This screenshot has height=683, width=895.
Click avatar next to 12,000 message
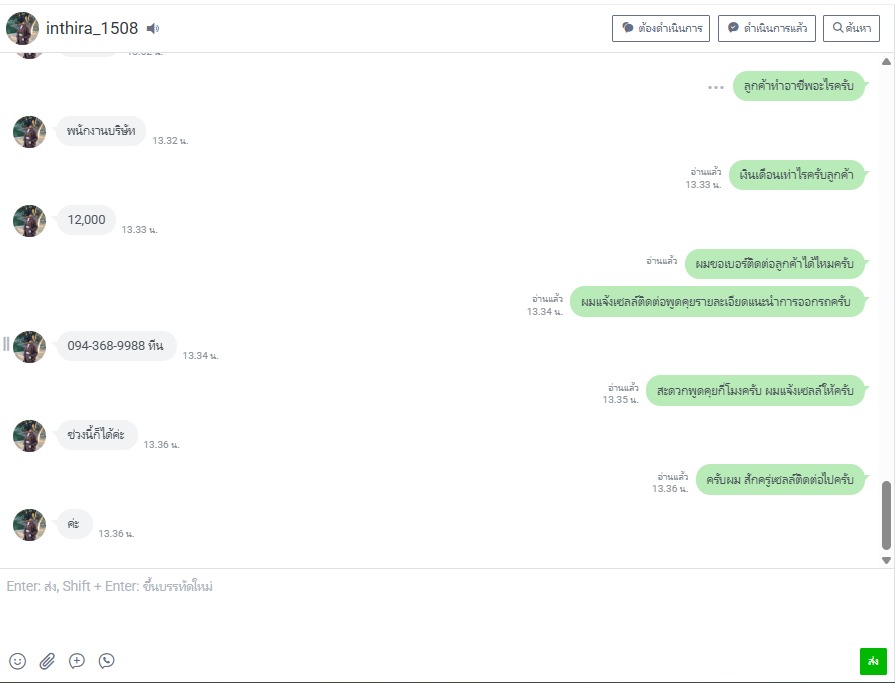[30, 221]
